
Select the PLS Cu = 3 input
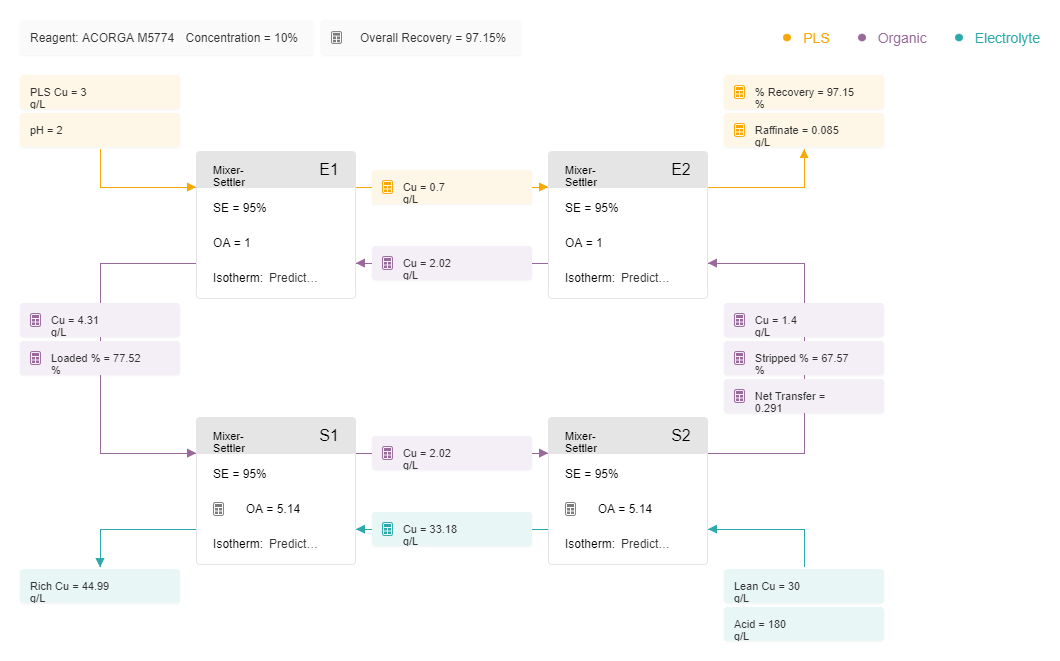point(100,93)
